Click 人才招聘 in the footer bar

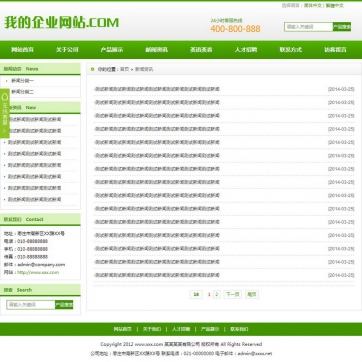[181, 329]
